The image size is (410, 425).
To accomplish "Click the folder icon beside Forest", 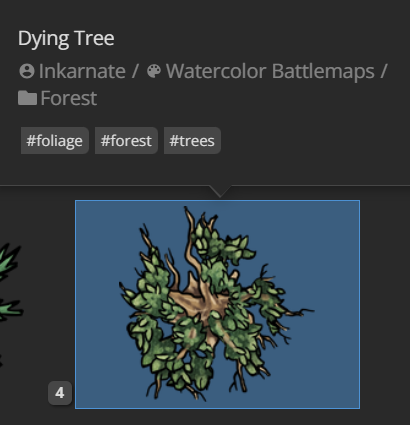I will [27, 98].
